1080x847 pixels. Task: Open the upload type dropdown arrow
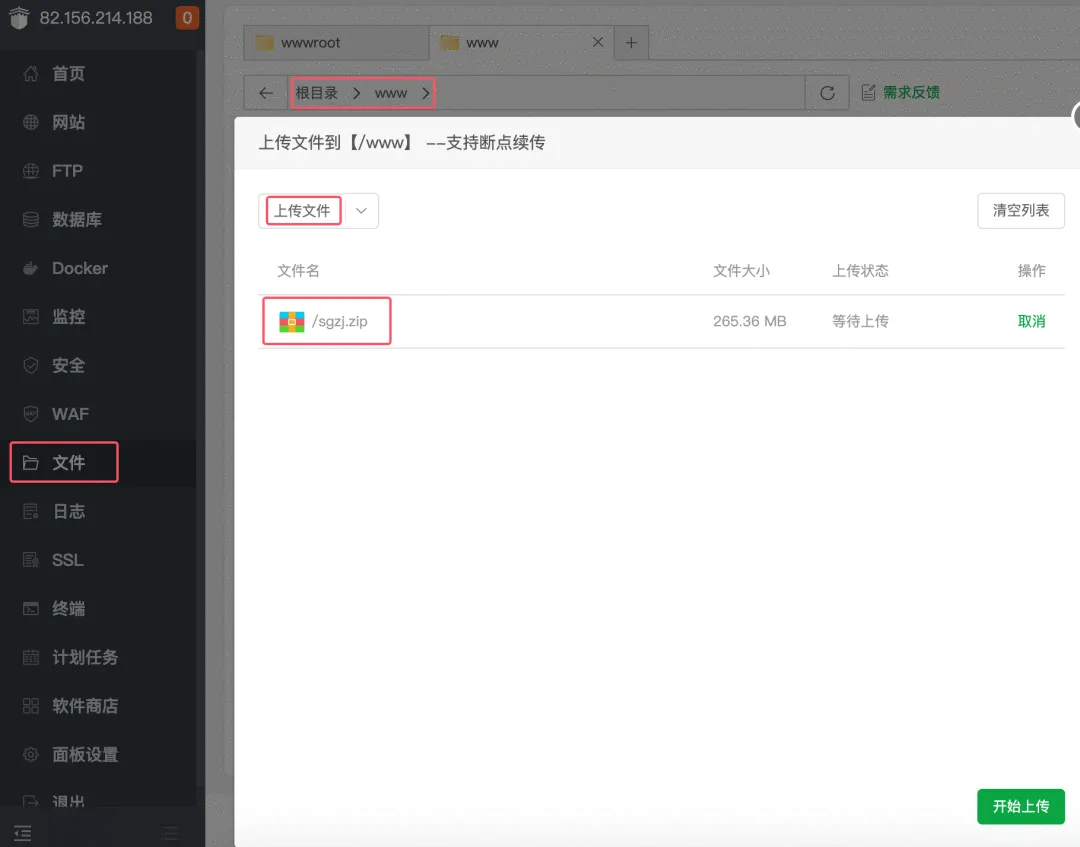[362, 211]
